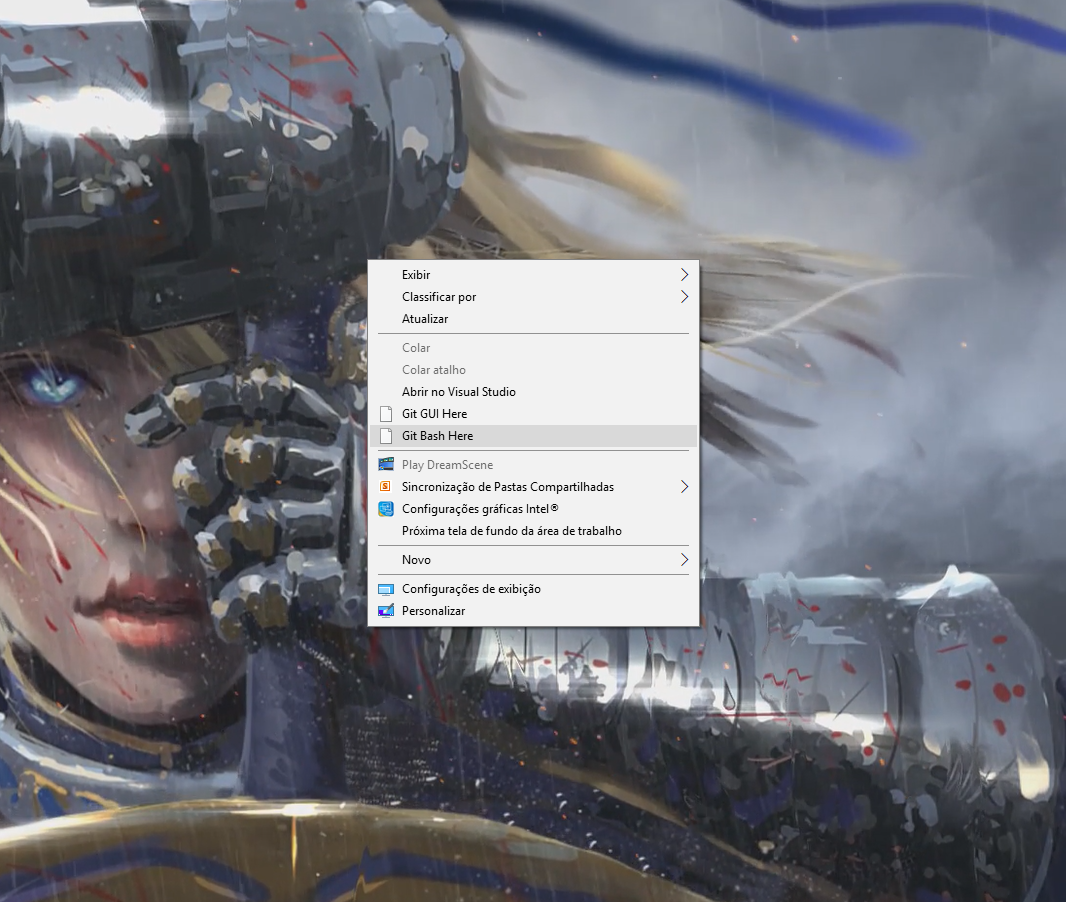Select the Colar atalho menu entry
The image size is (1066, 902).
[x=534, y=370]
